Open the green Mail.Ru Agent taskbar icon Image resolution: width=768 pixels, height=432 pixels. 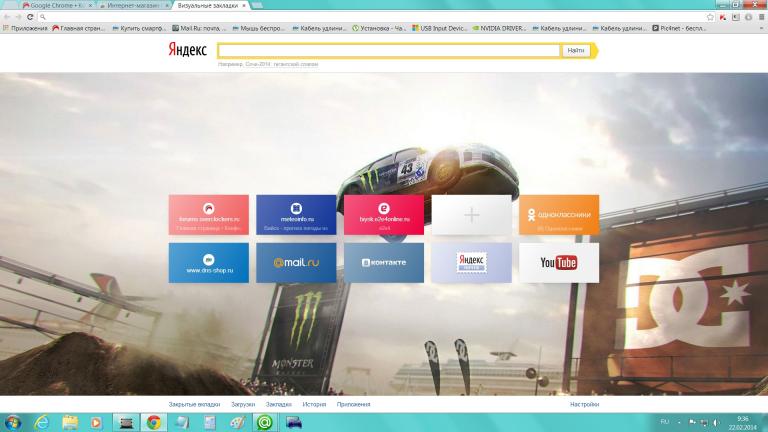(x=265, y=422)
